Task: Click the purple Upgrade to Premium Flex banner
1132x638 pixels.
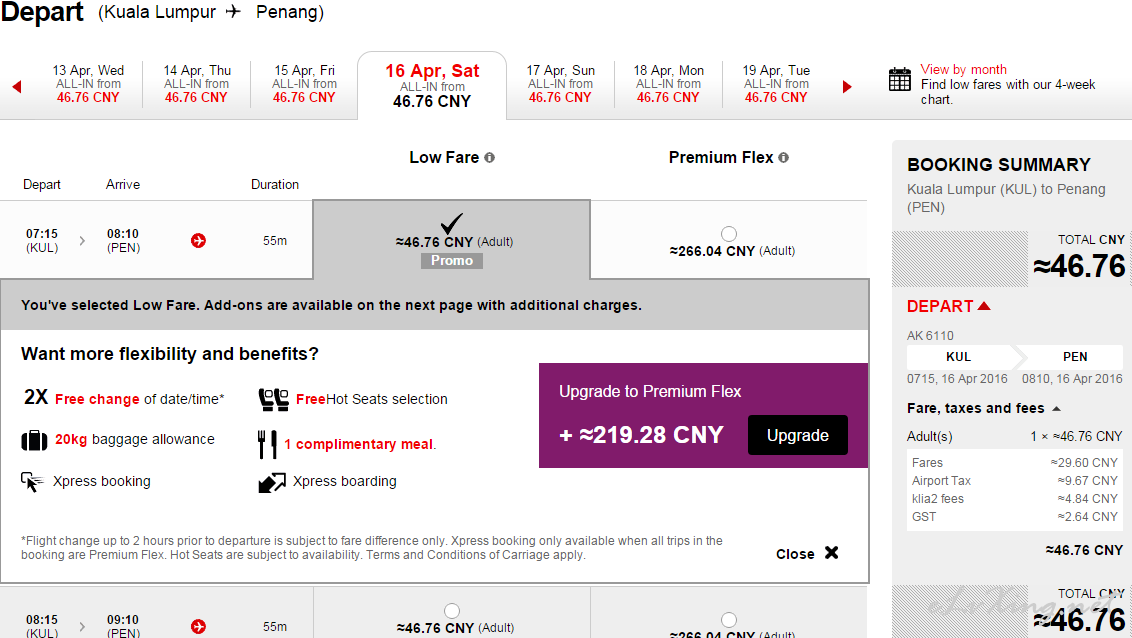Action: pyautogui.click(x=703, y=415)
